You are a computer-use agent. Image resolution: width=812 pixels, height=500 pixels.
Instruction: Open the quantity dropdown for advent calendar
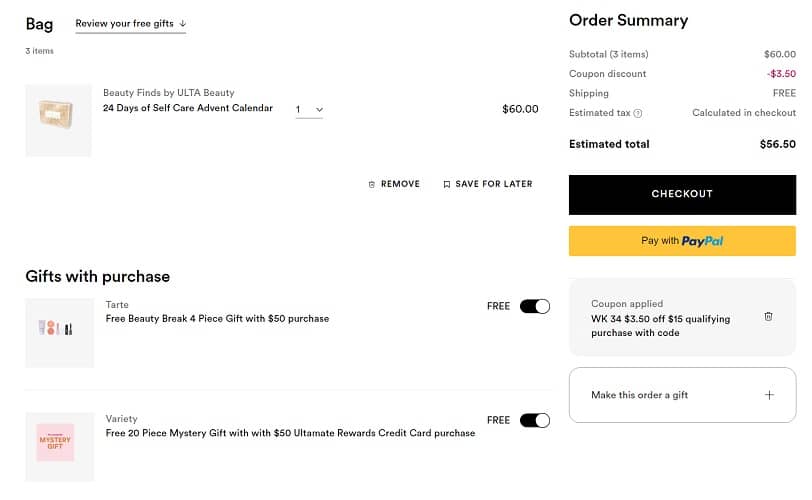pos(309,109)
